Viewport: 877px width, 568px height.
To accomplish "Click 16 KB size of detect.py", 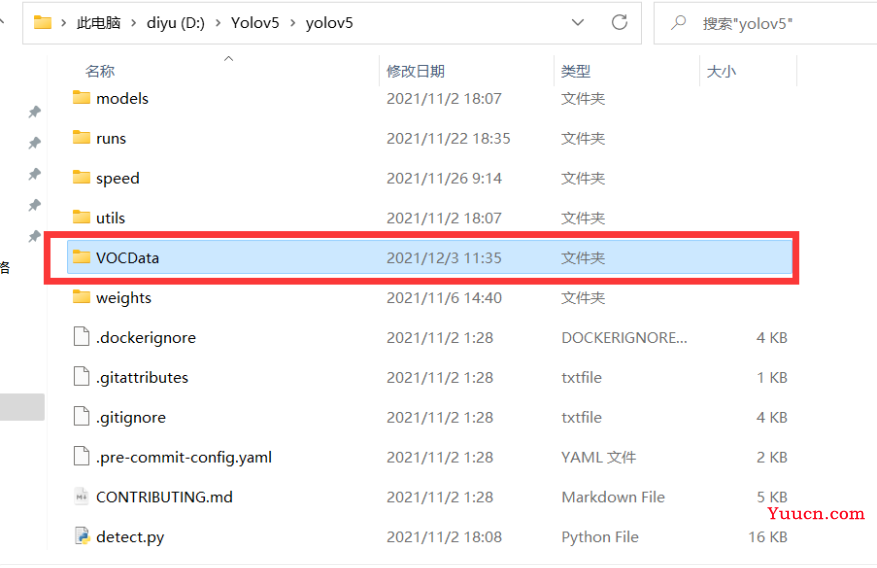I will click(768, 537).
